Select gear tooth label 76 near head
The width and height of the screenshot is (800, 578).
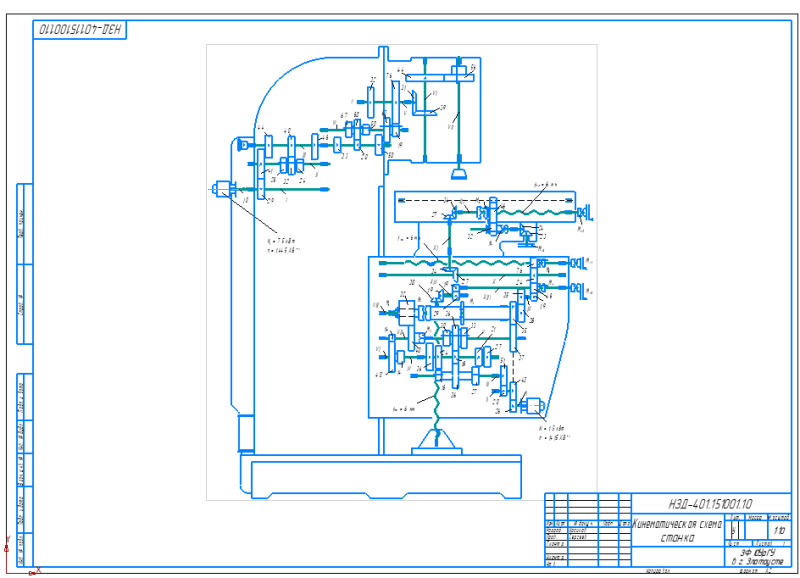(389, 76)
